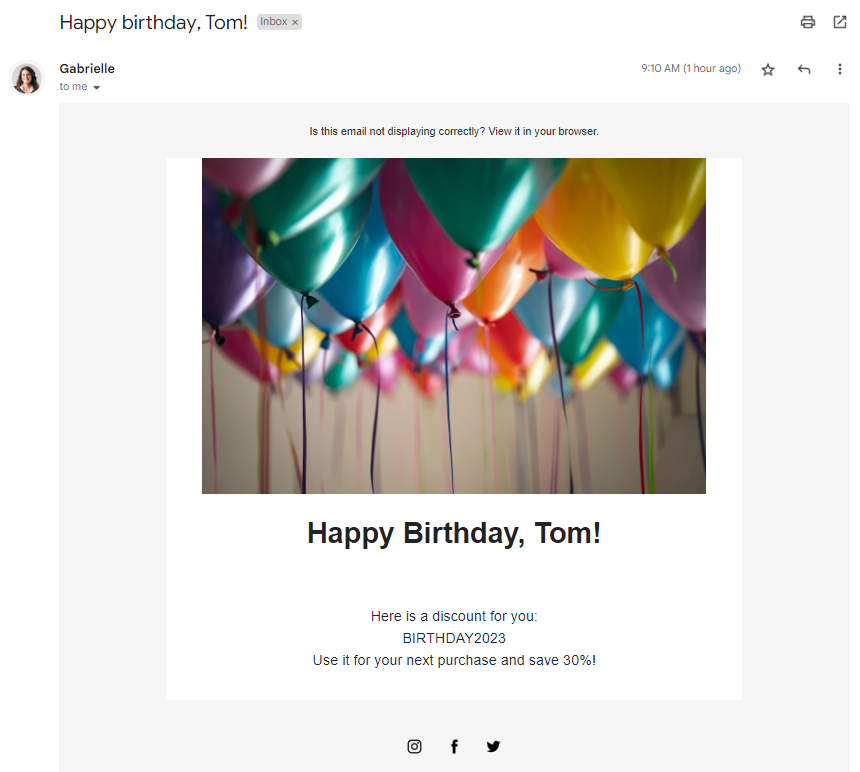Viewport: 860px width, 772px height.
Task: Reply to Gabrielle's email
Action: pos(804,69)
